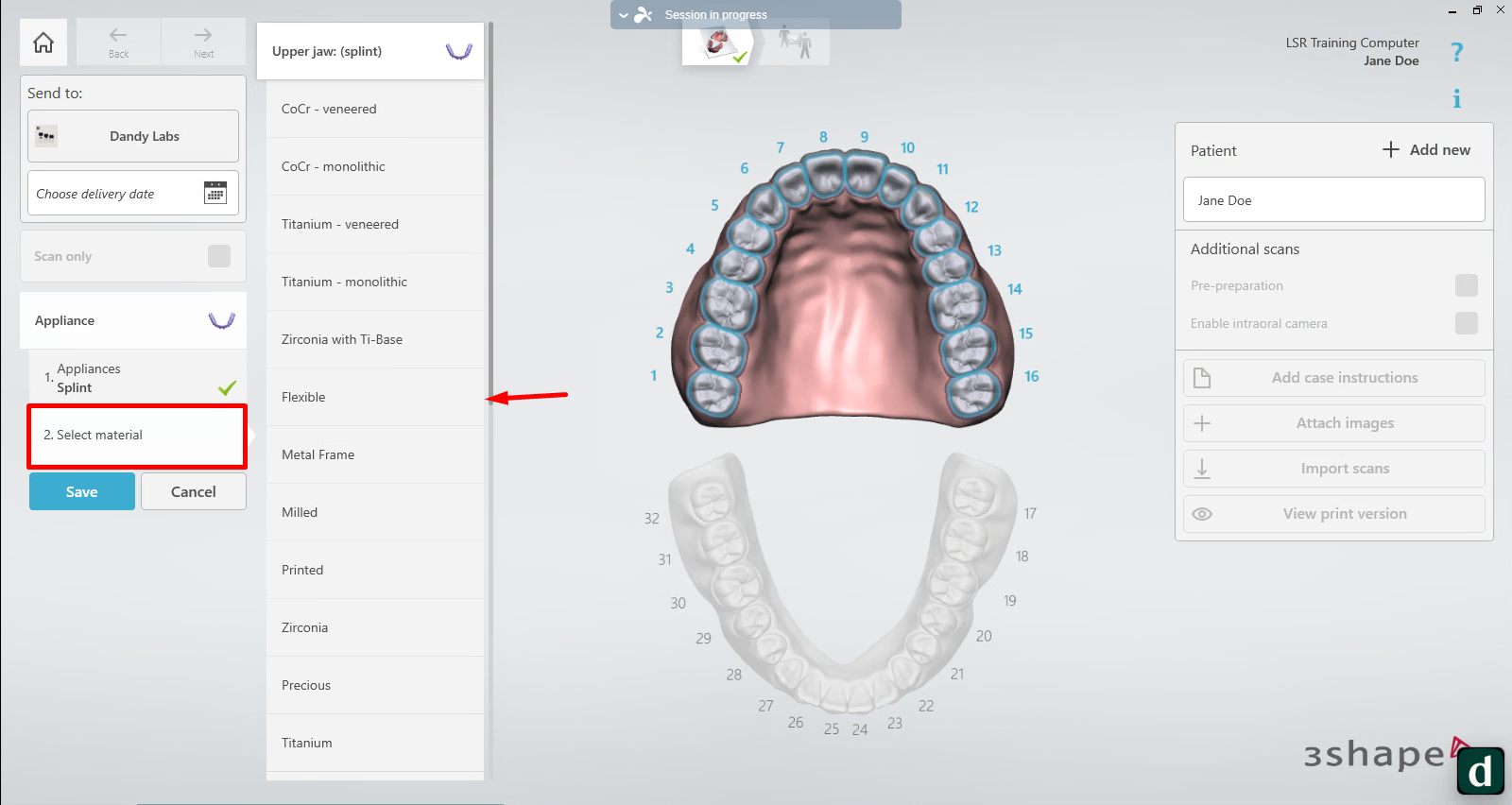
Task: Expand the Appliance section header
Action: tap(133, 320)
